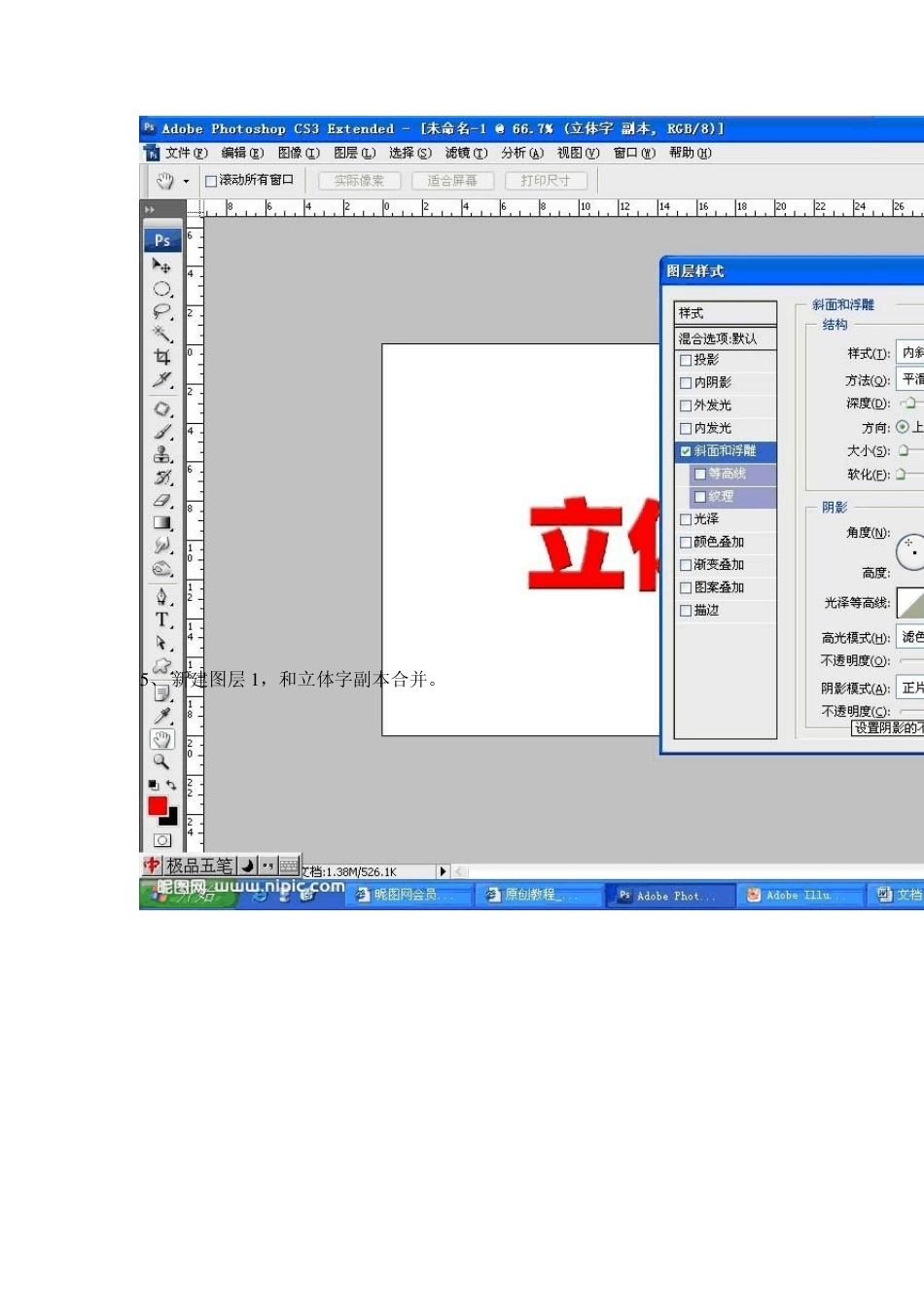Viewport: 924px width, 1307px height.
Task: Uncheck the 斜面和浮雕 checkbox
Action: pyautogui.click(x=686, y=451)
